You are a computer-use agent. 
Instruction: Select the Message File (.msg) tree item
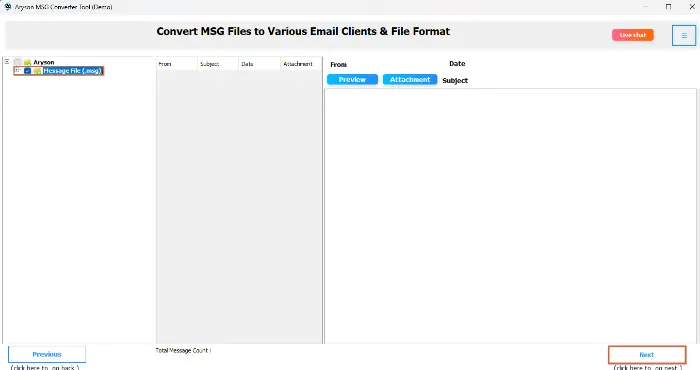[x=72, y=71]
